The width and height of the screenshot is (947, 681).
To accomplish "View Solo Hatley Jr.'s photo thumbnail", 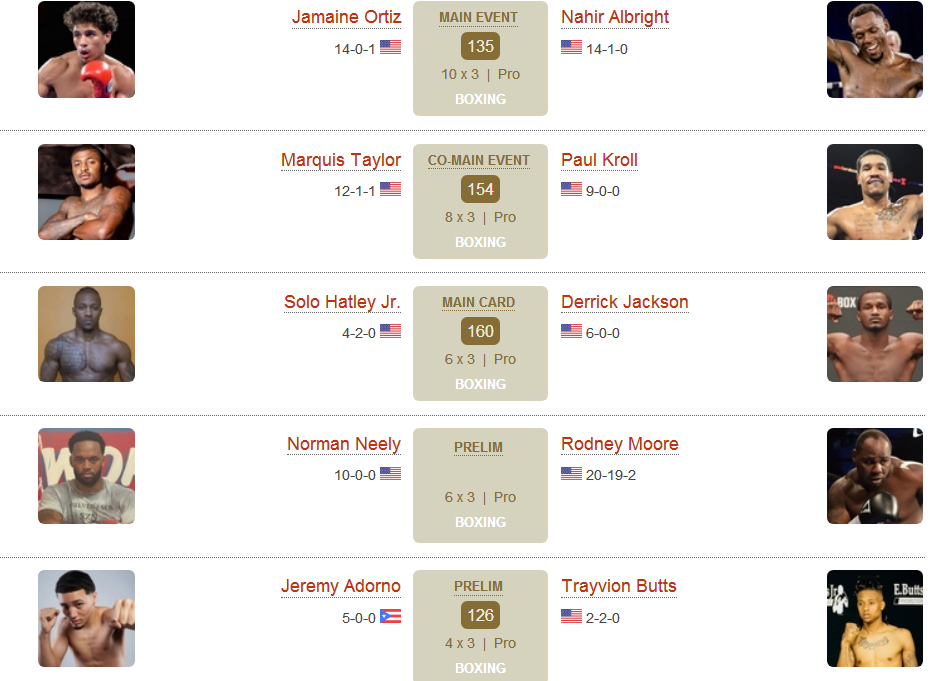I will click(x=86, y=334).
